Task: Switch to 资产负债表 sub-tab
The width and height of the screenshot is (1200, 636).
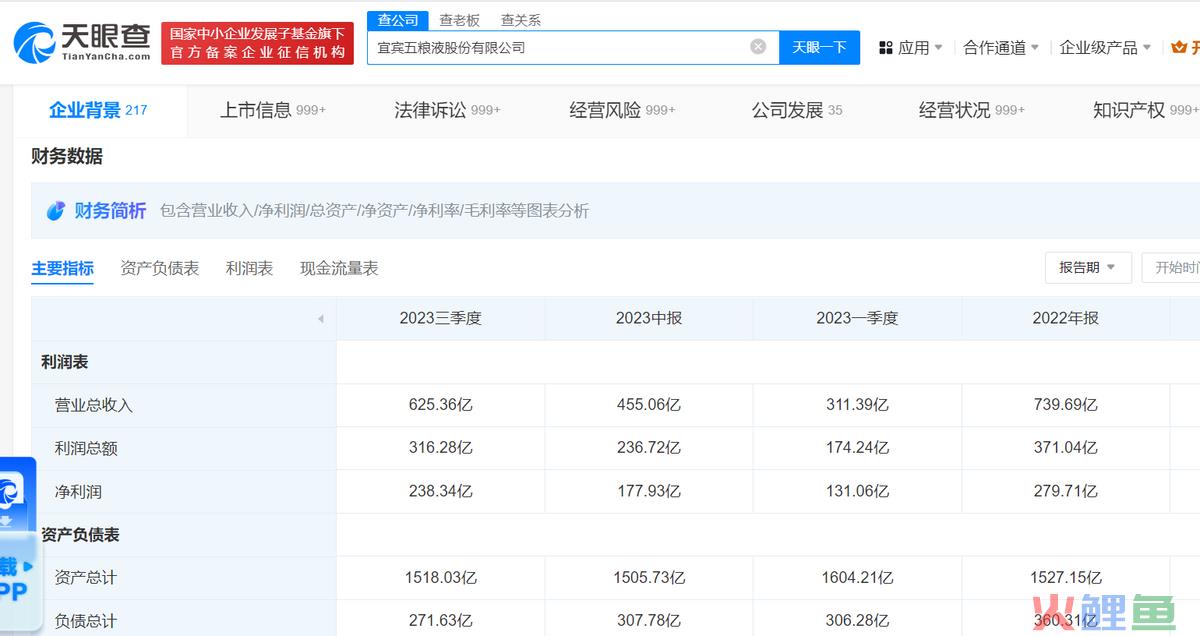Action: [160, 268]
